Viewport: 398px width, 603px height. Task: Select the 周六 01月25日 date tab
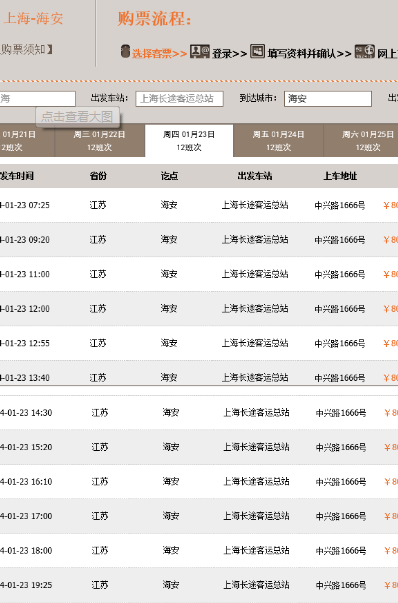point(361,140)
